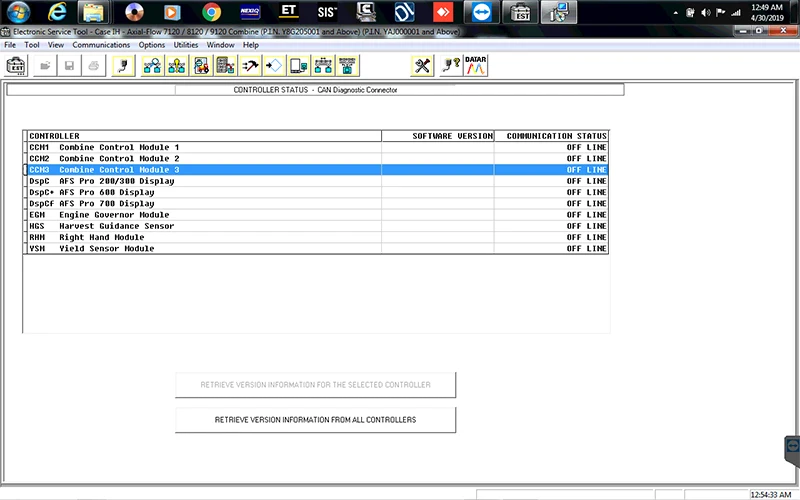Click OFF LINE status for EGM row

coord(586,215)
